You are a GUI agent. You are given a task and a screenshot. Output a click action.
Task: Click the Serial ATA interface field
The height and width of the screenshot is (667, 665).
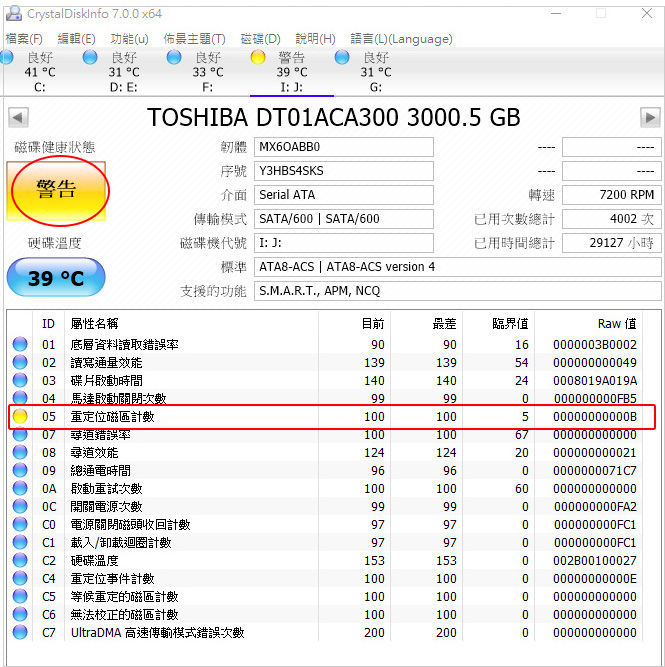344,195
